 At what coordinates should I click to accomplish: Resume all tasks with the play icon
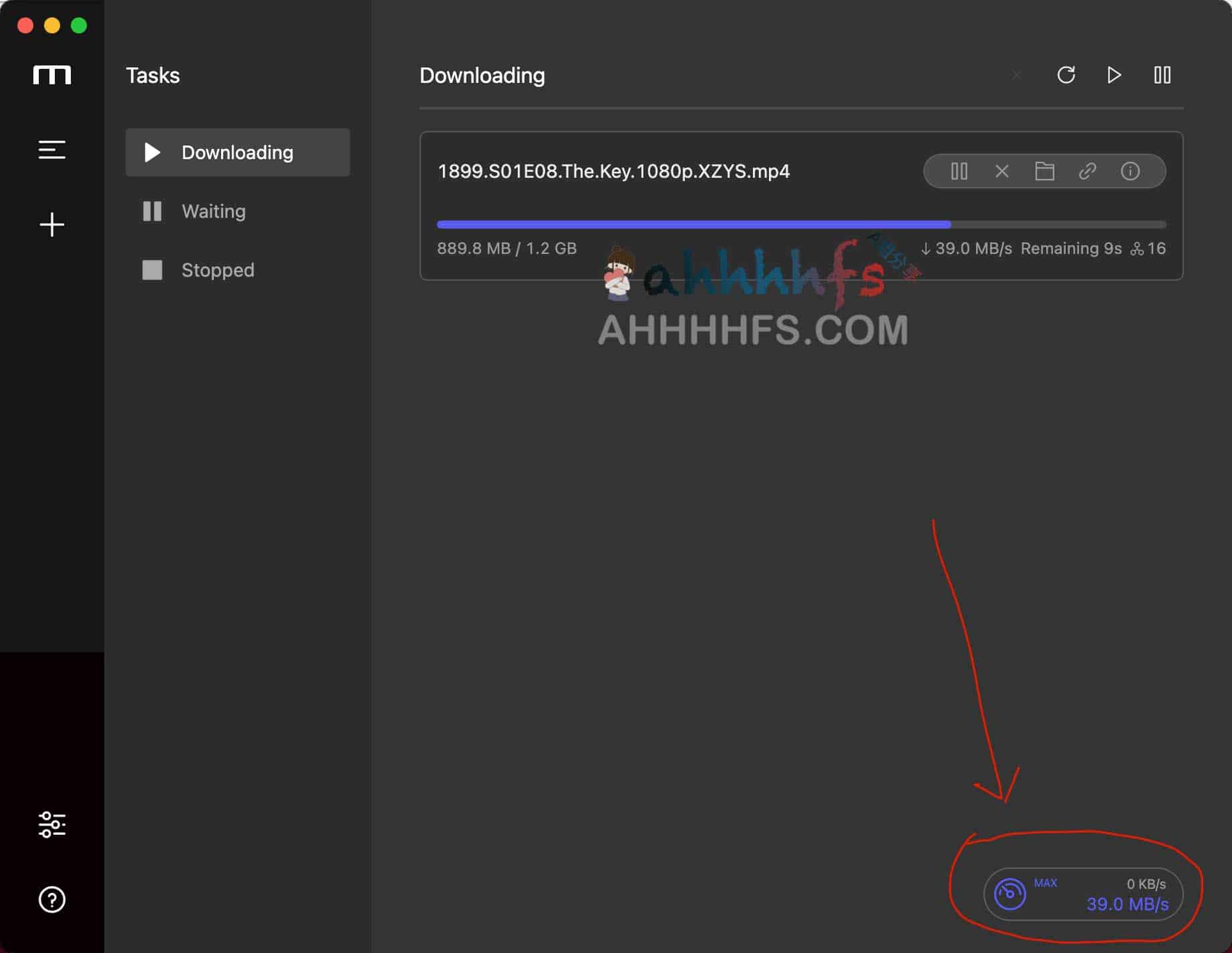(x=1114, y=75)
